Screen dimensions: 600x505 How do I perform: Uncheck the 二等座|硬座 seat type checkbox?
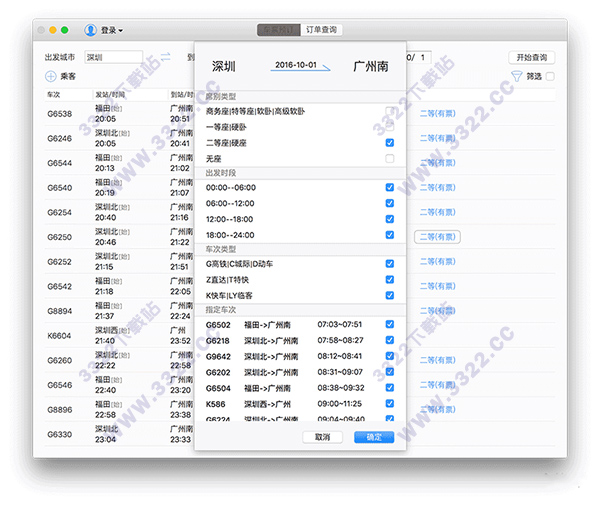tap(390, 143)
